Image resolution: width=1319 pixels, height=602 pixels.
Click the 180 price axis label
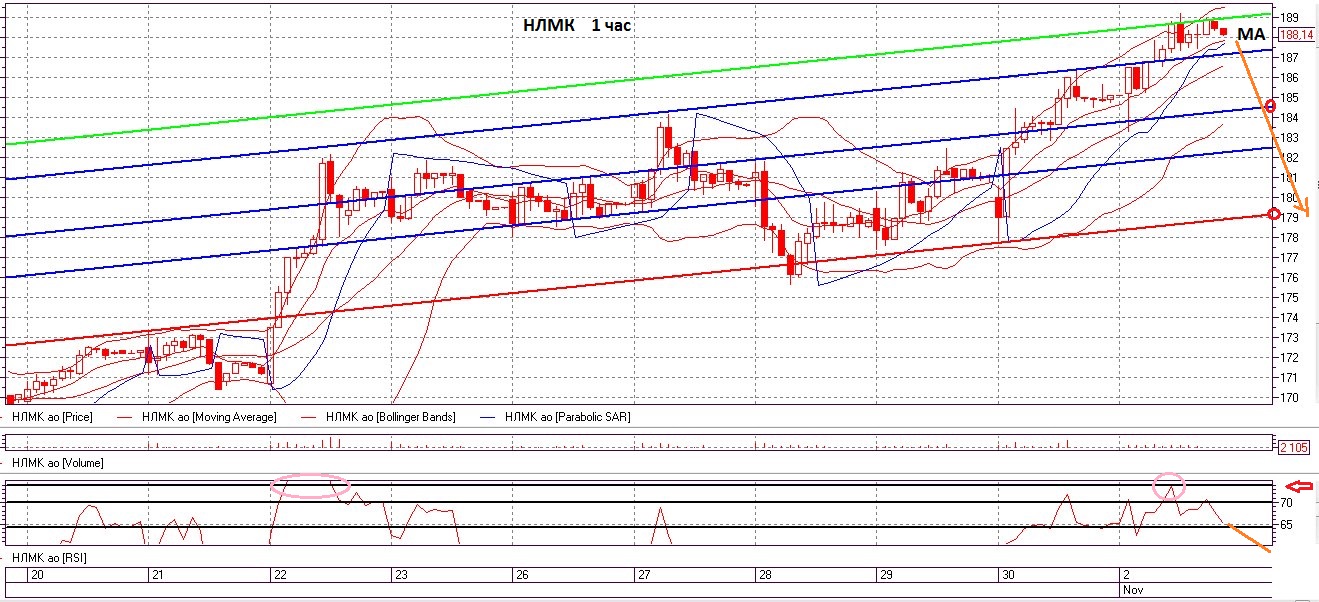tap(1289, 198)
